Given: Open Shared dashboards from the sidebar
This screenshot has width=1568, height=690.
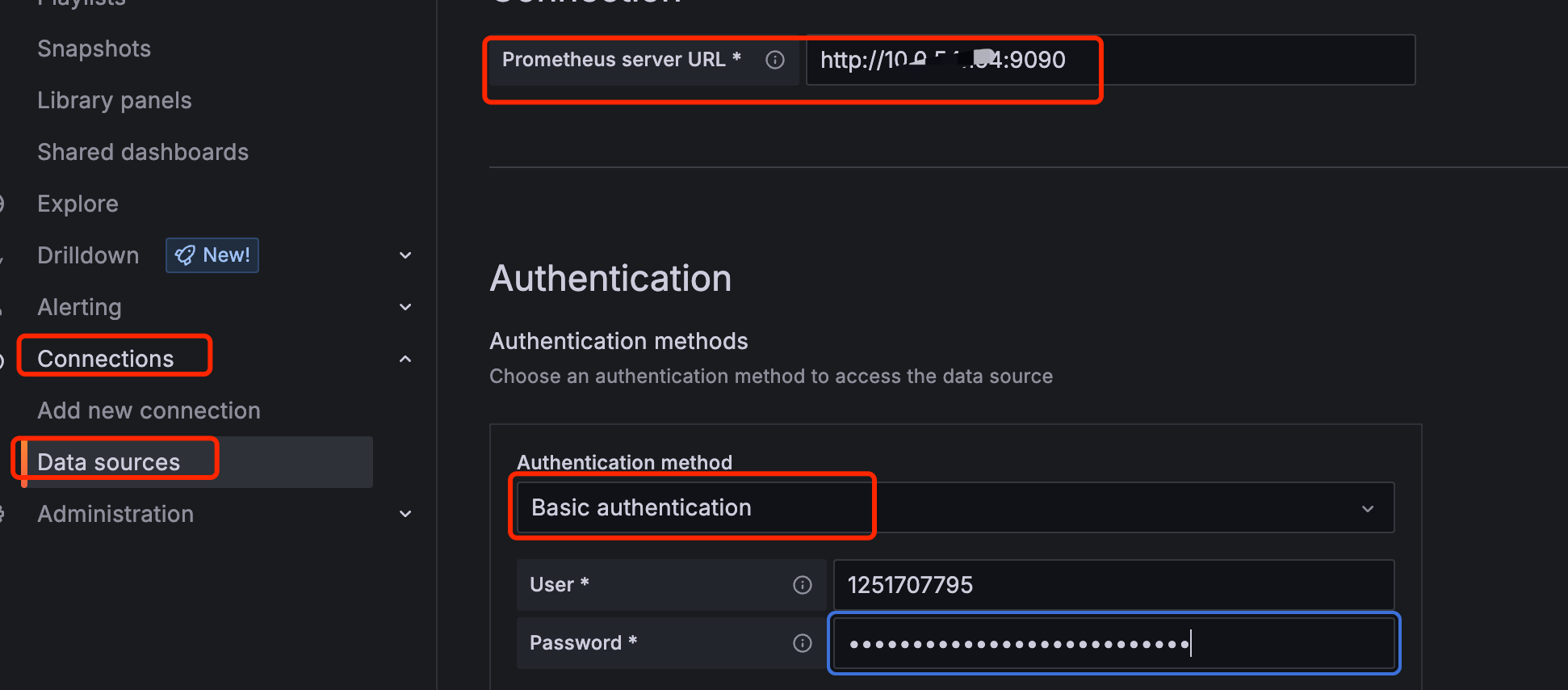Looking at the screenshot, I should [x=143, y=152].
